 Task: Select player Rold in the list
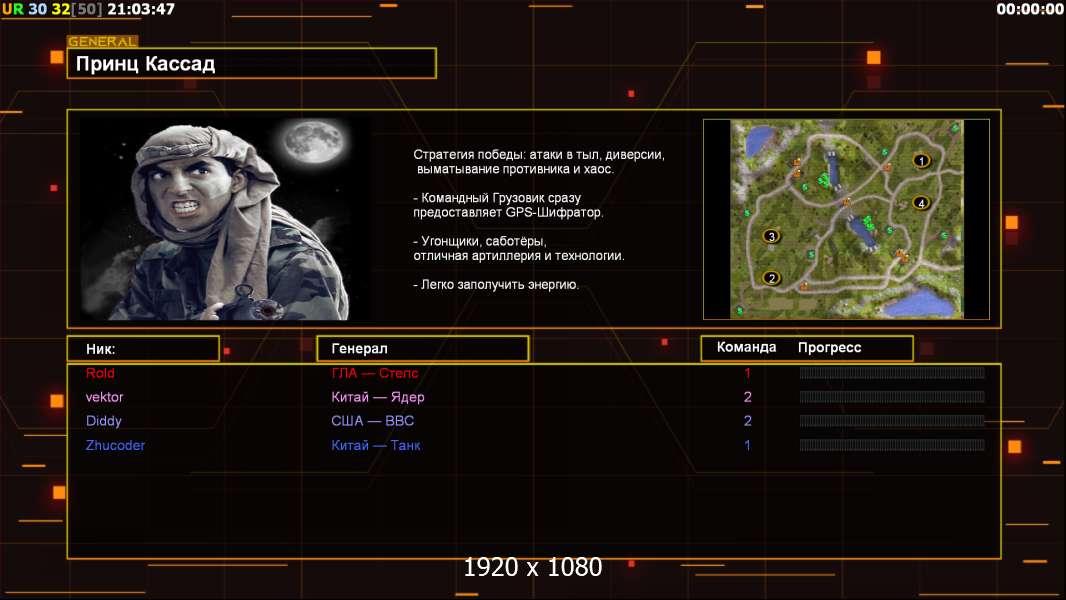click(x=100, y=373)
